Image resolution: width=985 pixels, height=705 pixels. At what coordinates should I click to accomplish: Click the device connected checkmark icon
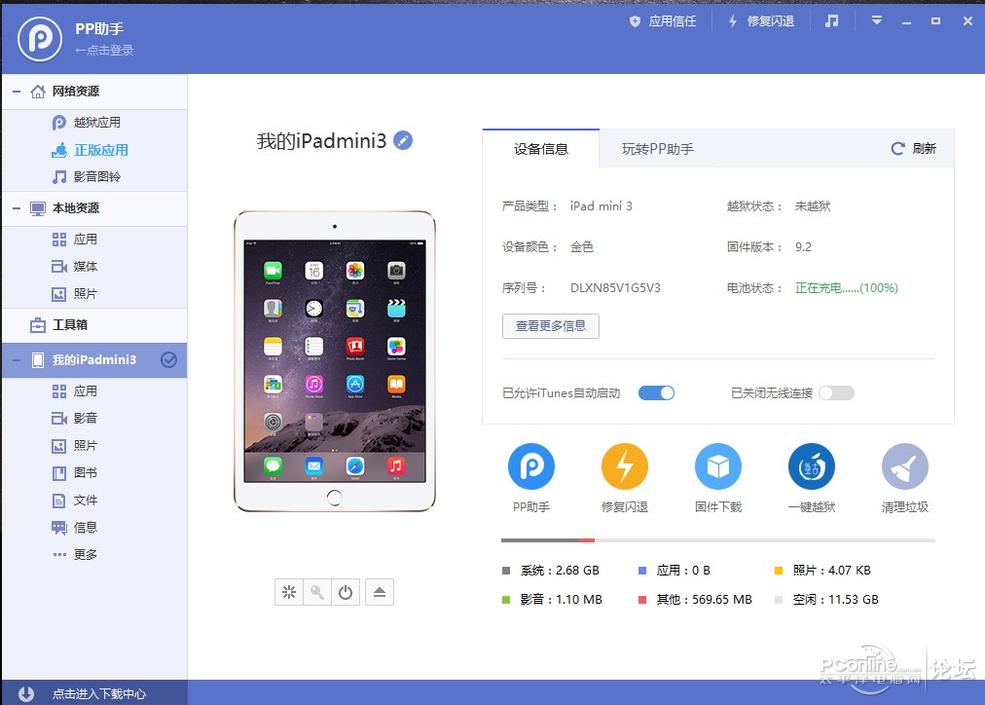(x=169, y=360)
